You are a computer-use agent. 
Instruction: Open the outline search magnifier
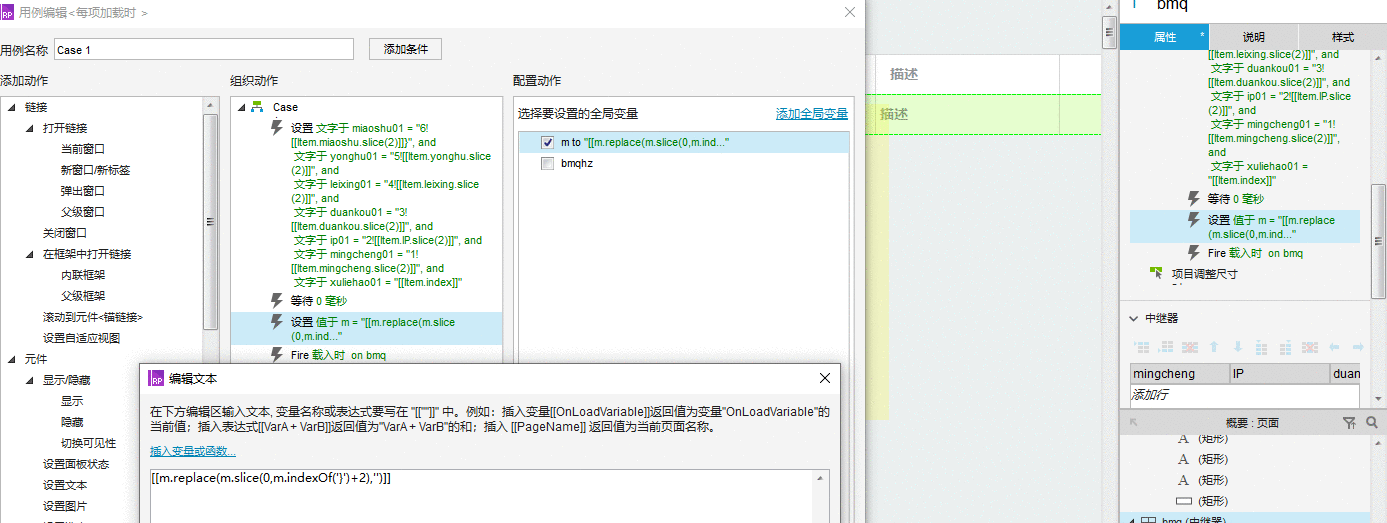[1372, 423]
